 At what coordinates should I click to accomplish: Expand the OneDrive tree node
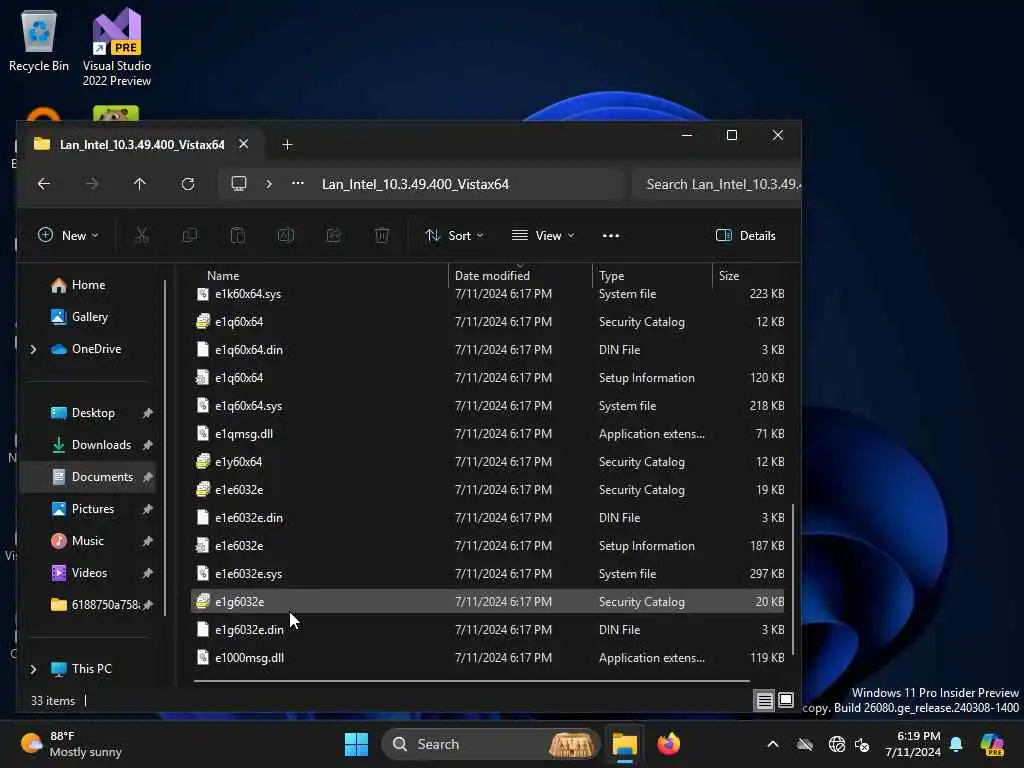tap(33, 349)
